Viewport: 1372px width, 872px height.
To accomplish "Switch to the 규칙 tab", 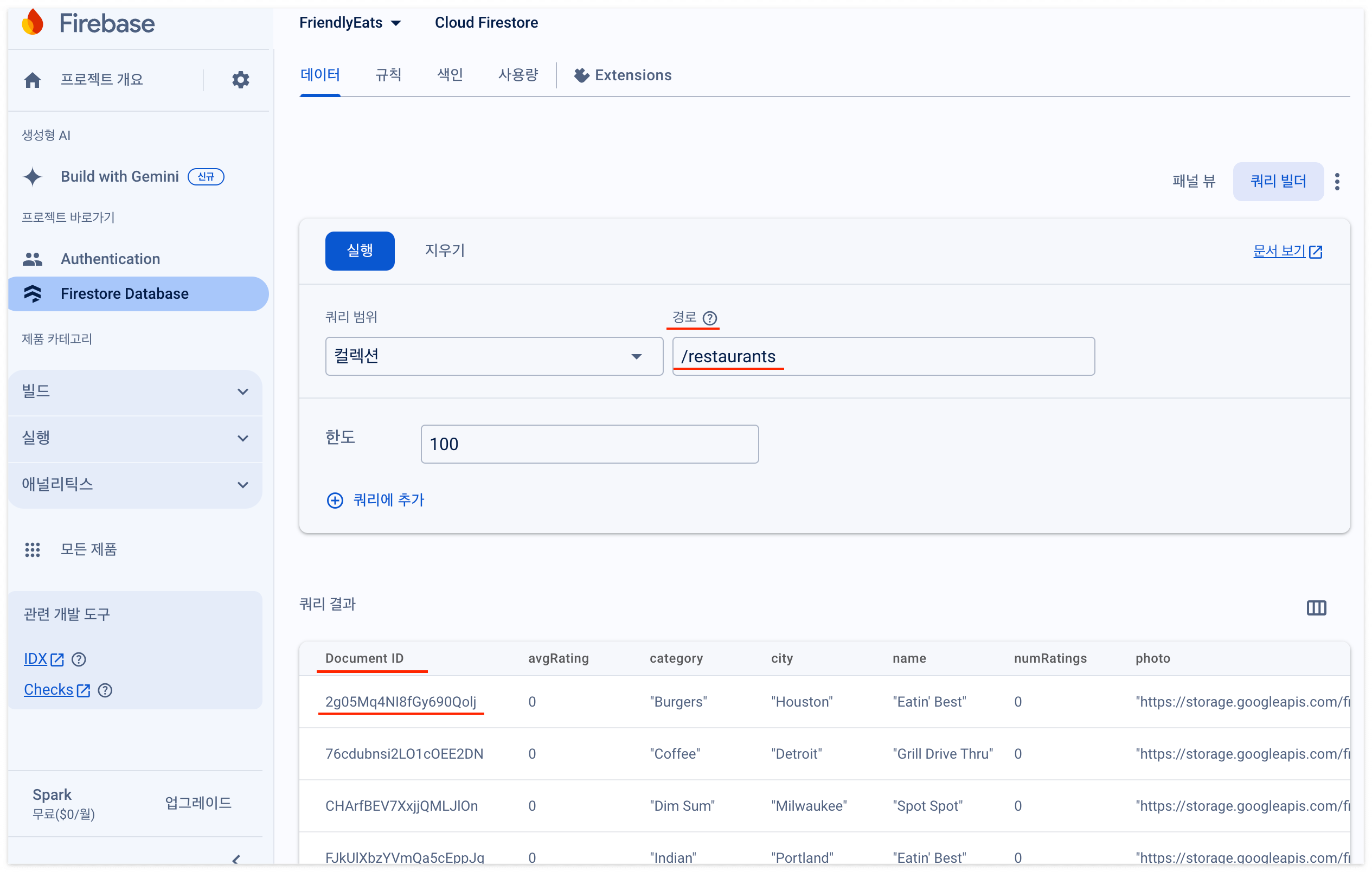I will (x=388, y=75).
